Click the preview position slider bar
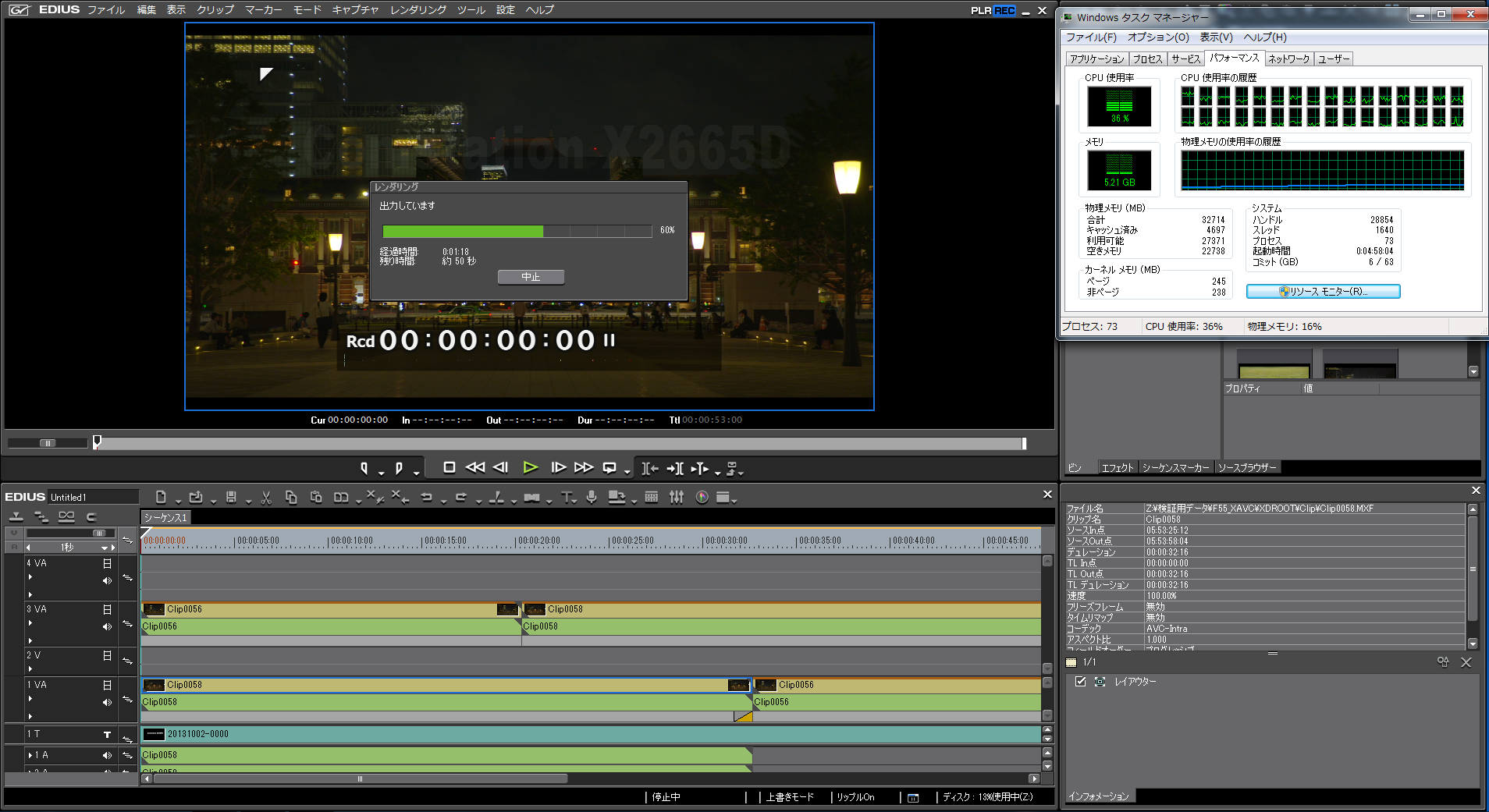 [x=559, y=443]
